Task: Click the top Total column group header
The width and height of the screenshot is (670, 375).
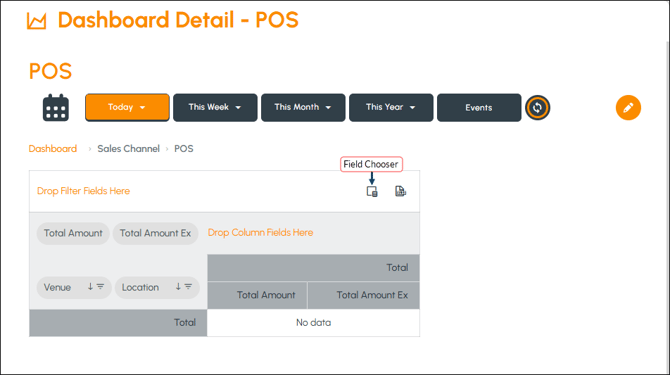Action: tap(313, 268)
